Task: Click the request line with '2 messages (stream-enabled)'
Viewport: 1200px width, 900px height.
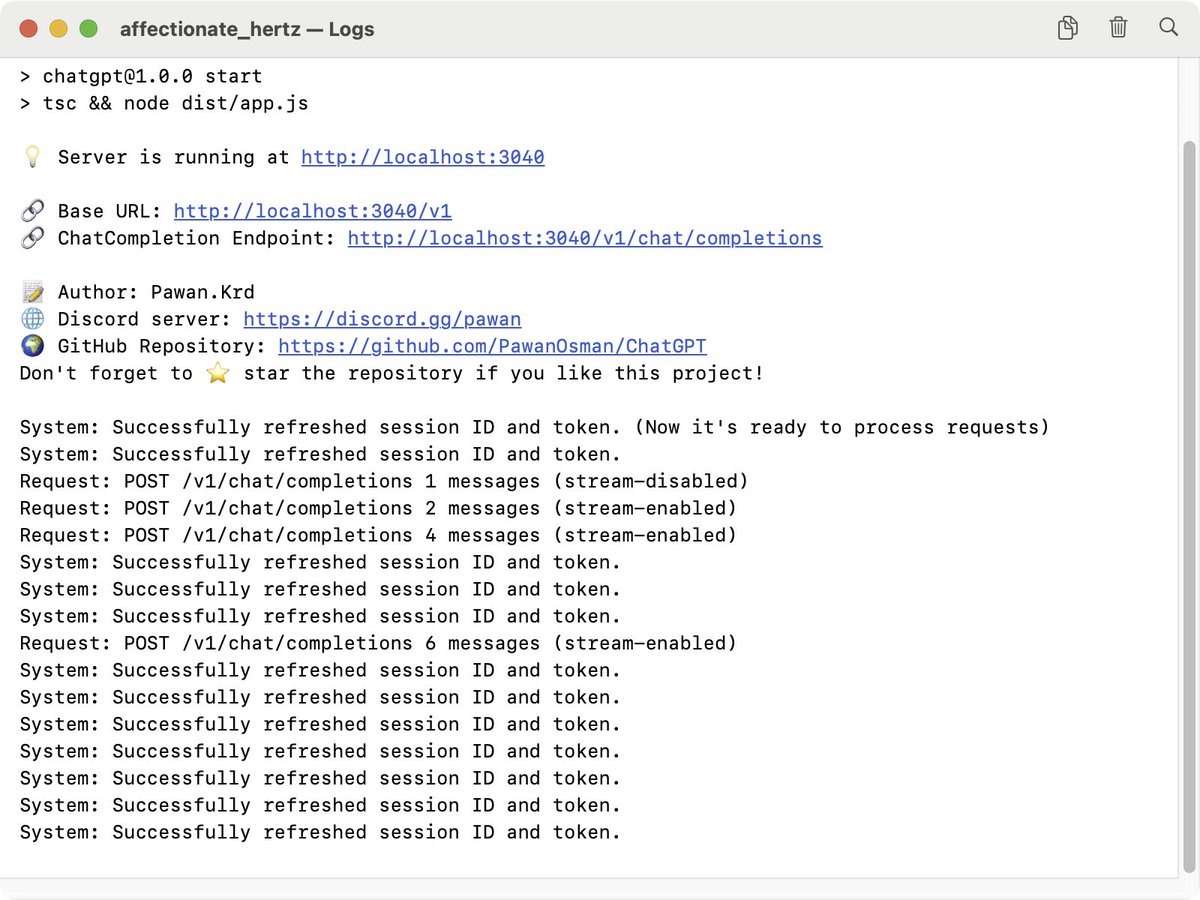Action: point(378,508)
